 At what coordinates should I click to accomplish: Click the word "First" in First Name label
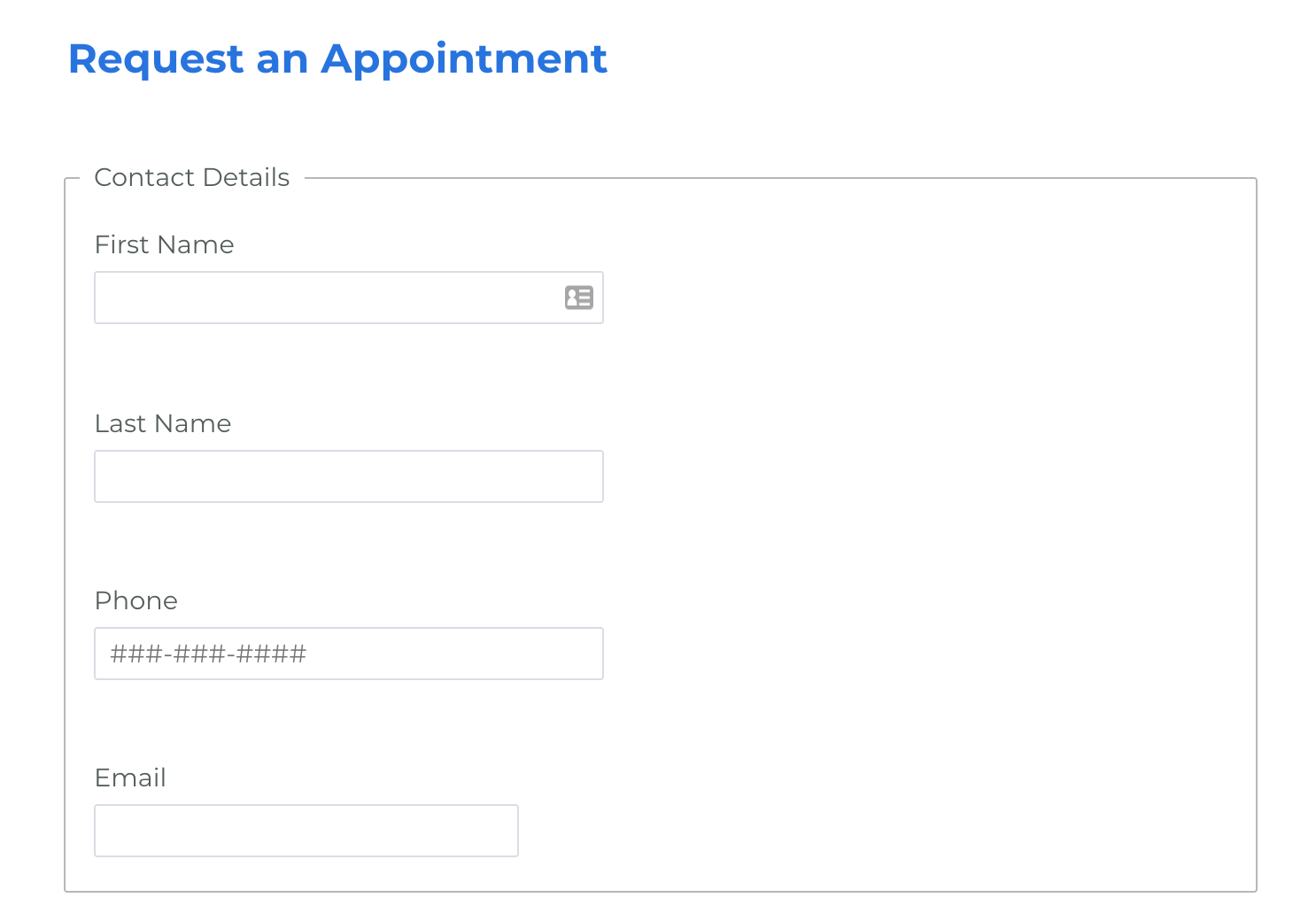pos(121,245)
